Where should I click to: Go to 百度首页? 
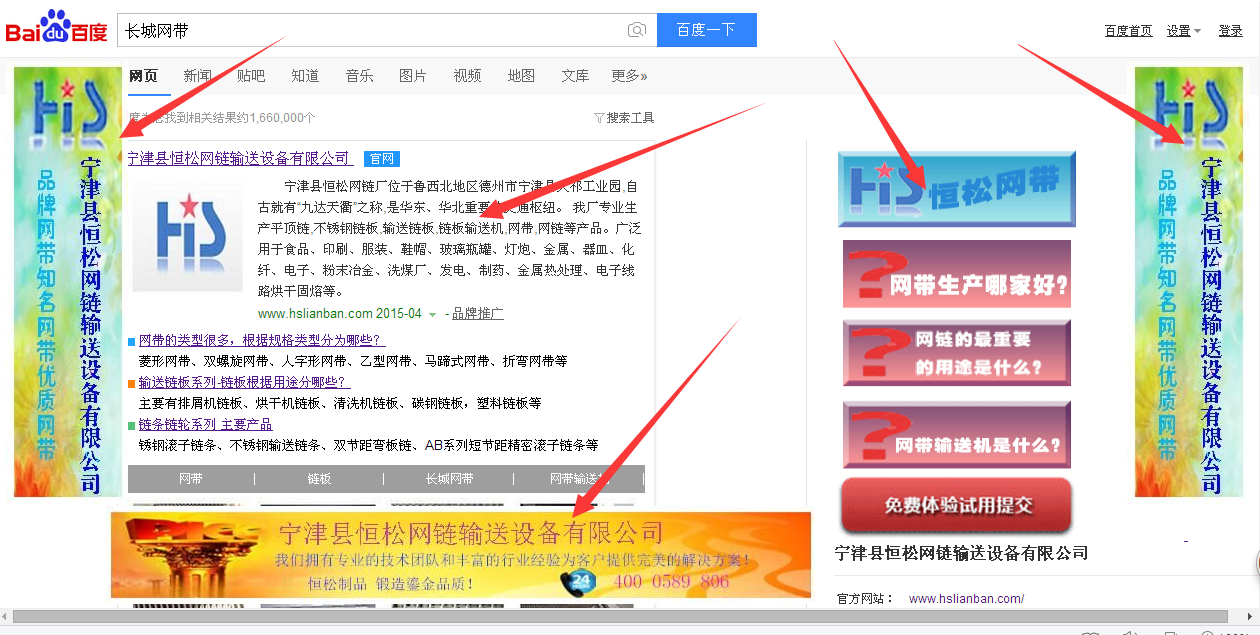coord(1128,31)
